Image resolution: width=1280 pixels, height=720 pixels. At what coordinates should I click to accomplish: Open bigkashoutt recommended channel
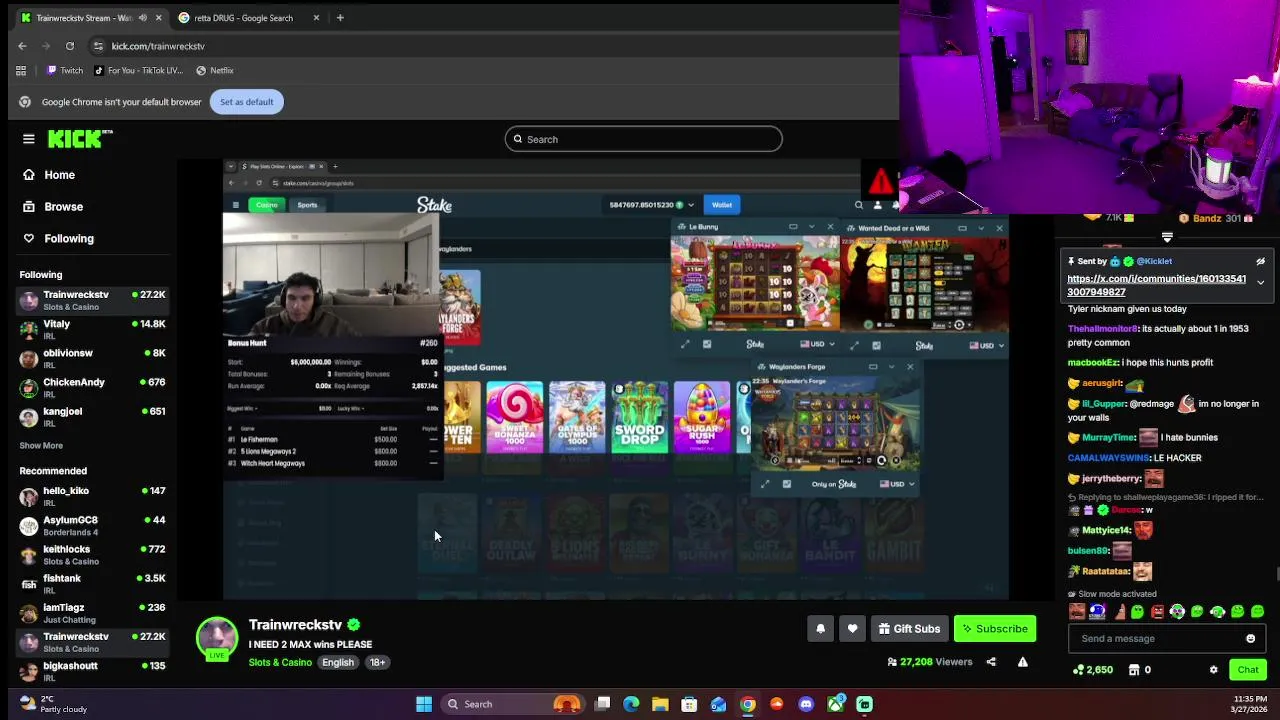coord(91,670)
